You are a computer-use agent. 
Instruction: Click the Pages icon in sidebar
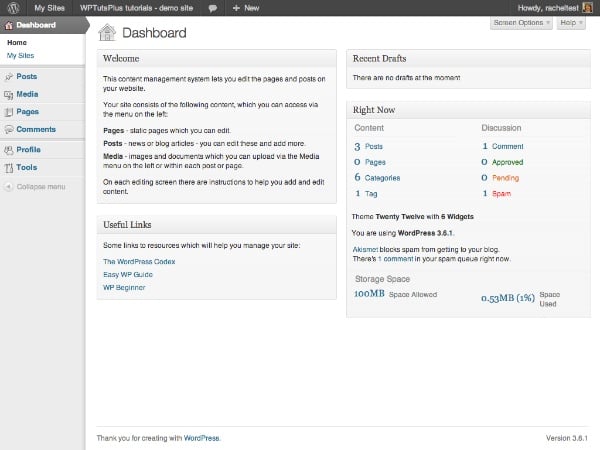pyautogui.click(x=8, y=112)
